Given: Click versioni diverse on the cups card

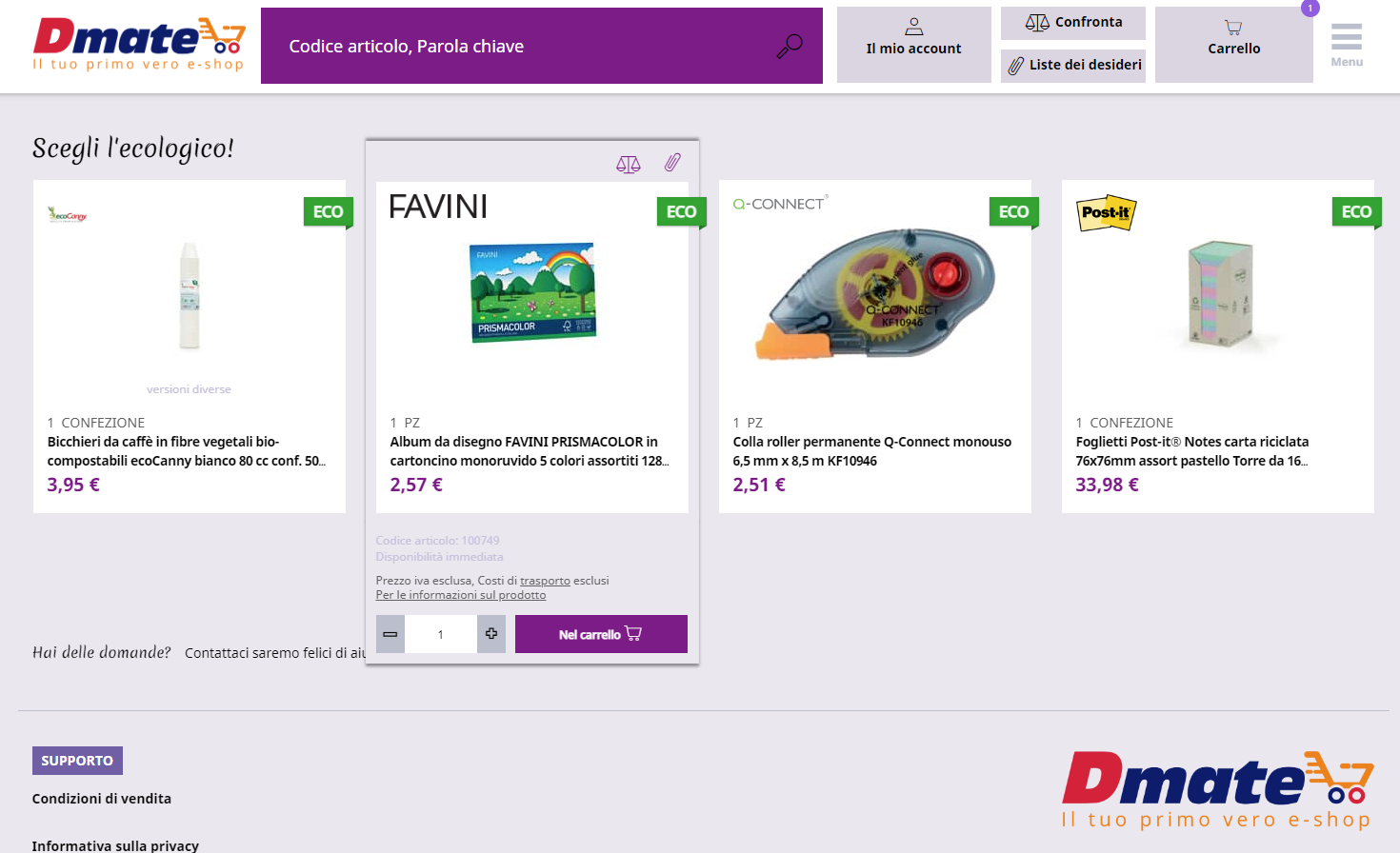Looking at the screenshot, I should coord(189,389).
